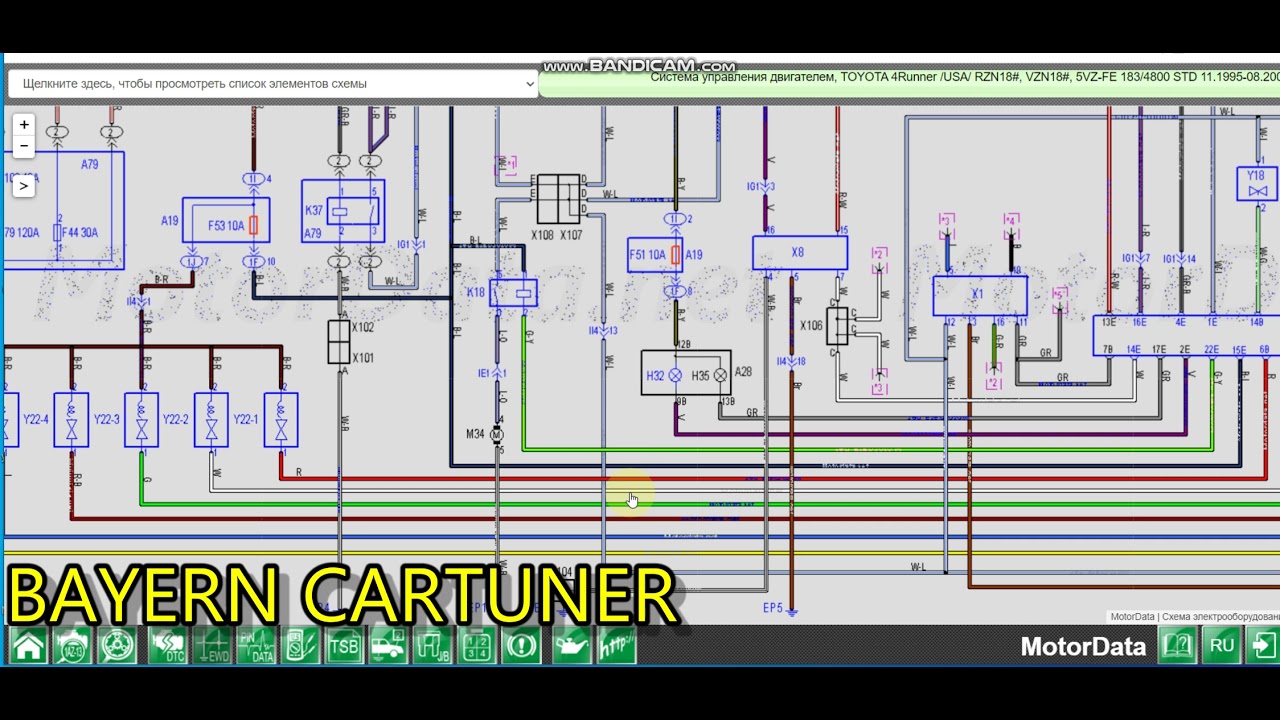The image size is (1280, 720).
Task: Open the car ground locations icon
Action: [x=388, y=646]
